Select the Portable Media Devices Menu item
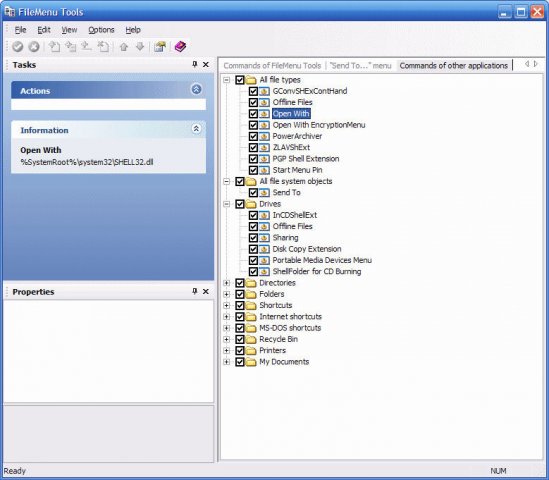549x480 pixels. coord(322,260)
